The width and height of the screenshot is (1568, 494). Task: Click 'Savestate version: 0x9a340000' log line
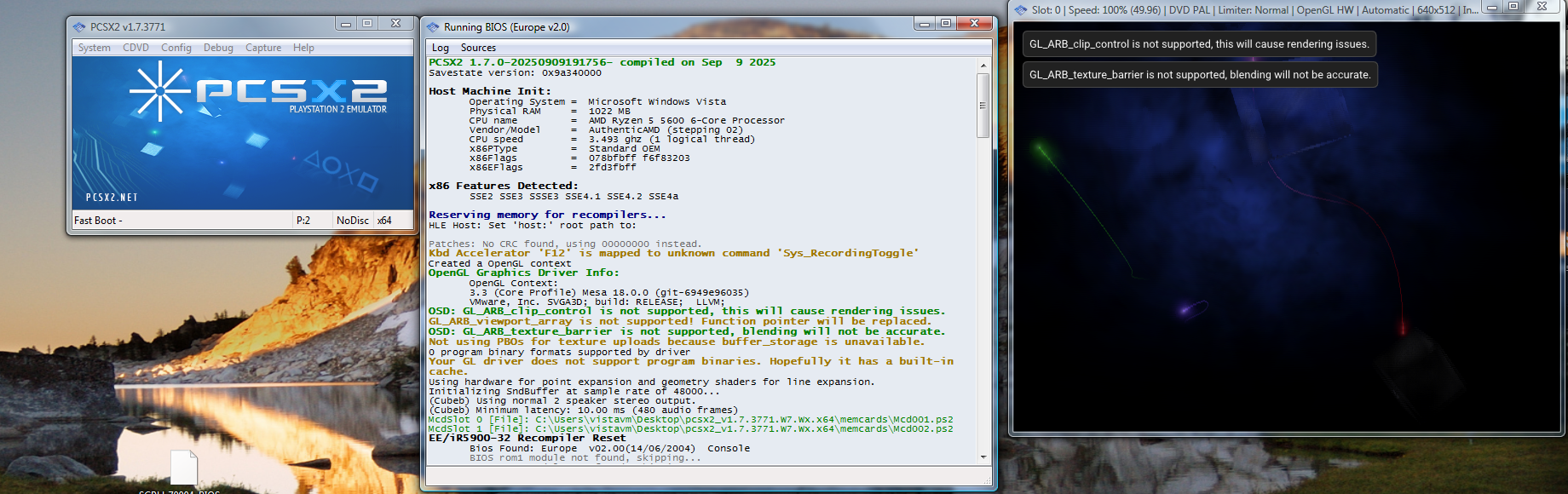(515, 72)
